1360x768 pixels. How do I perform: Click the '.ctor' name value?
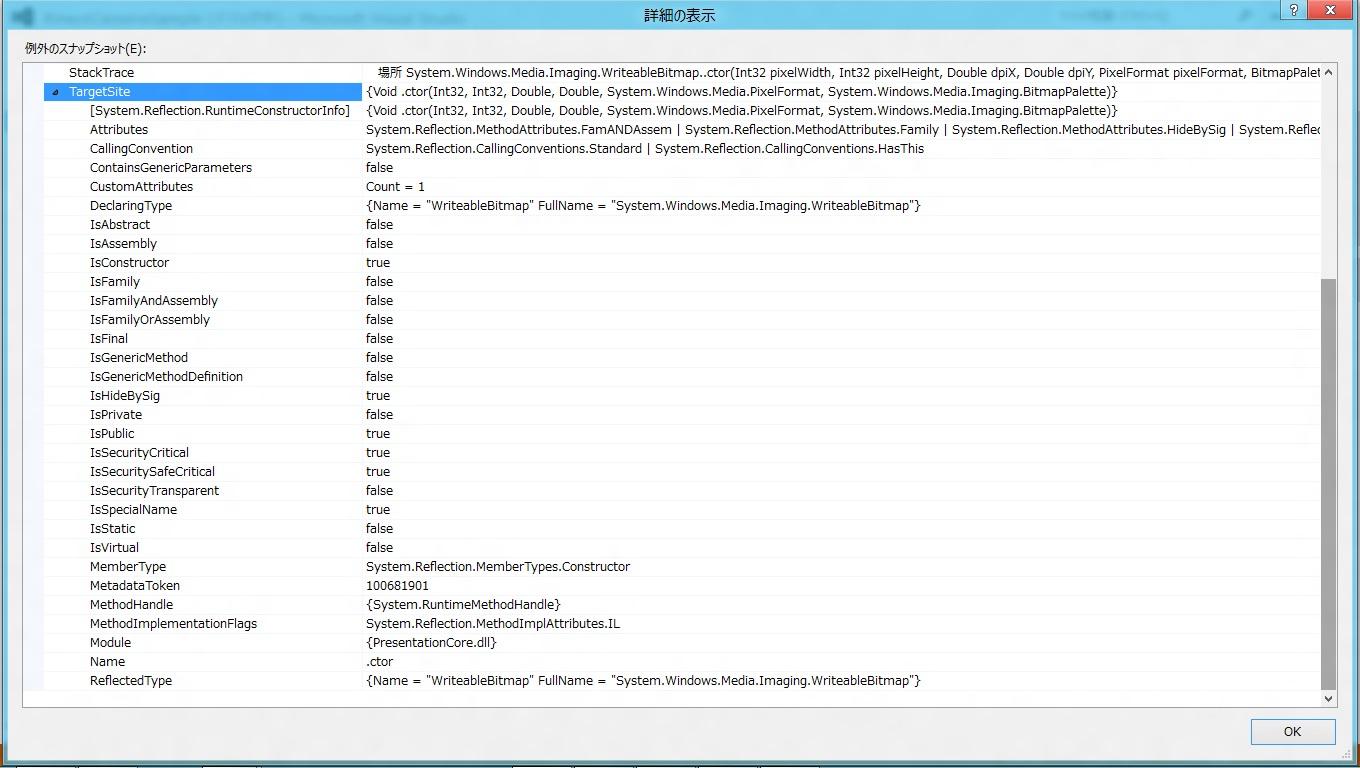pyautogui.click(x=380, y=662)
